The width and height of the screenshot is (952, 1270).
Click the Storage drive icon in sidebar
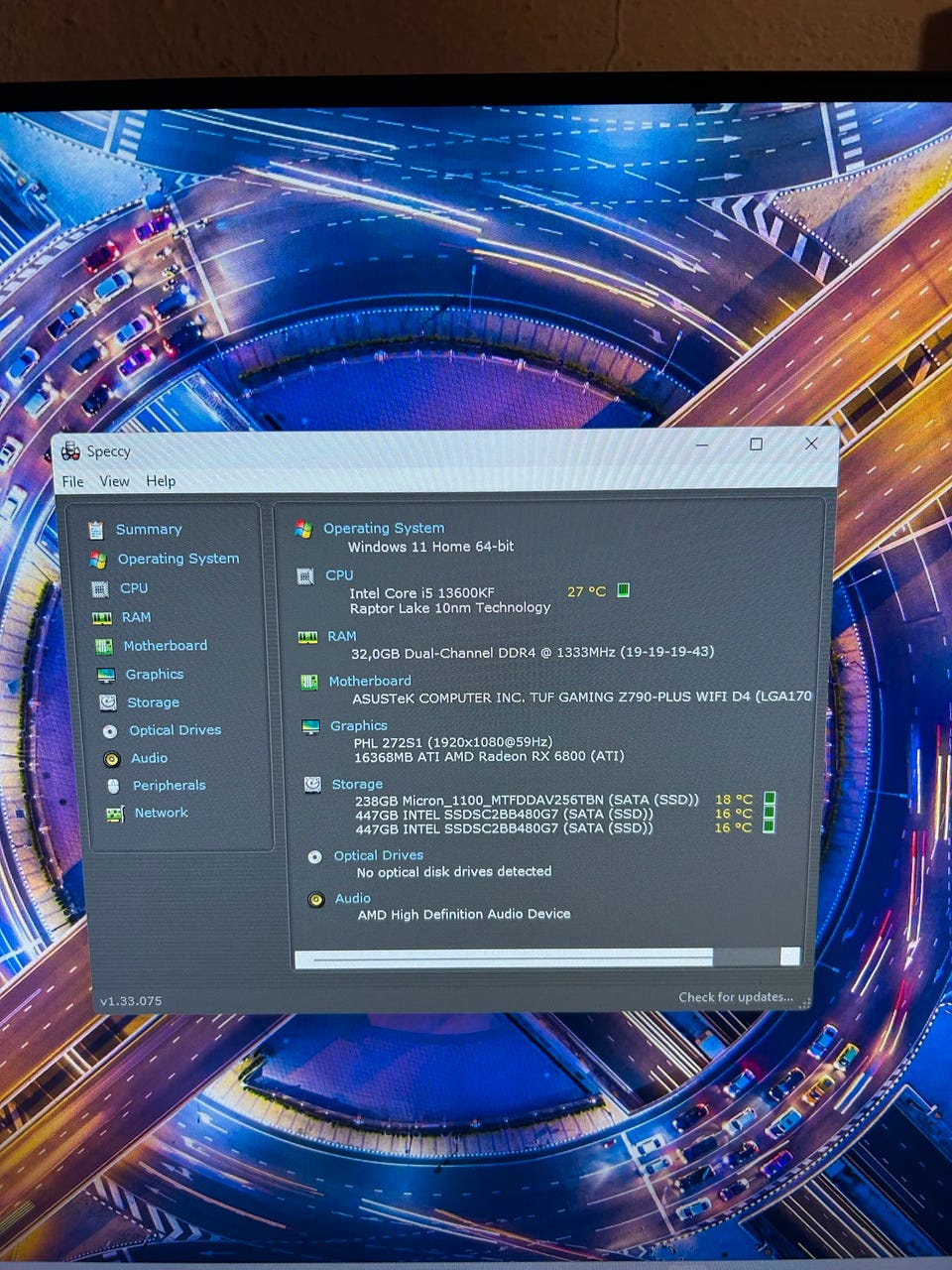pos(108,702)
